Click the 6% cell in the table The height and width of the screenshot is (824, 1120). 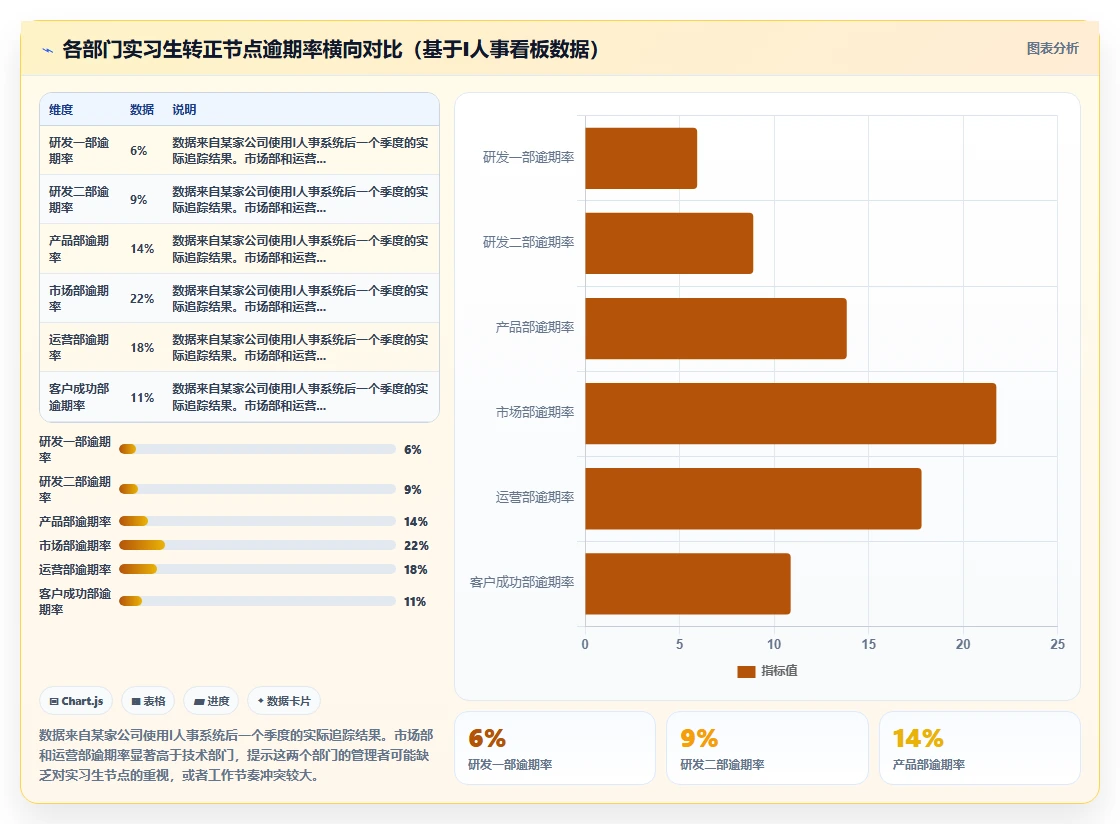click(x=139, y=151)
